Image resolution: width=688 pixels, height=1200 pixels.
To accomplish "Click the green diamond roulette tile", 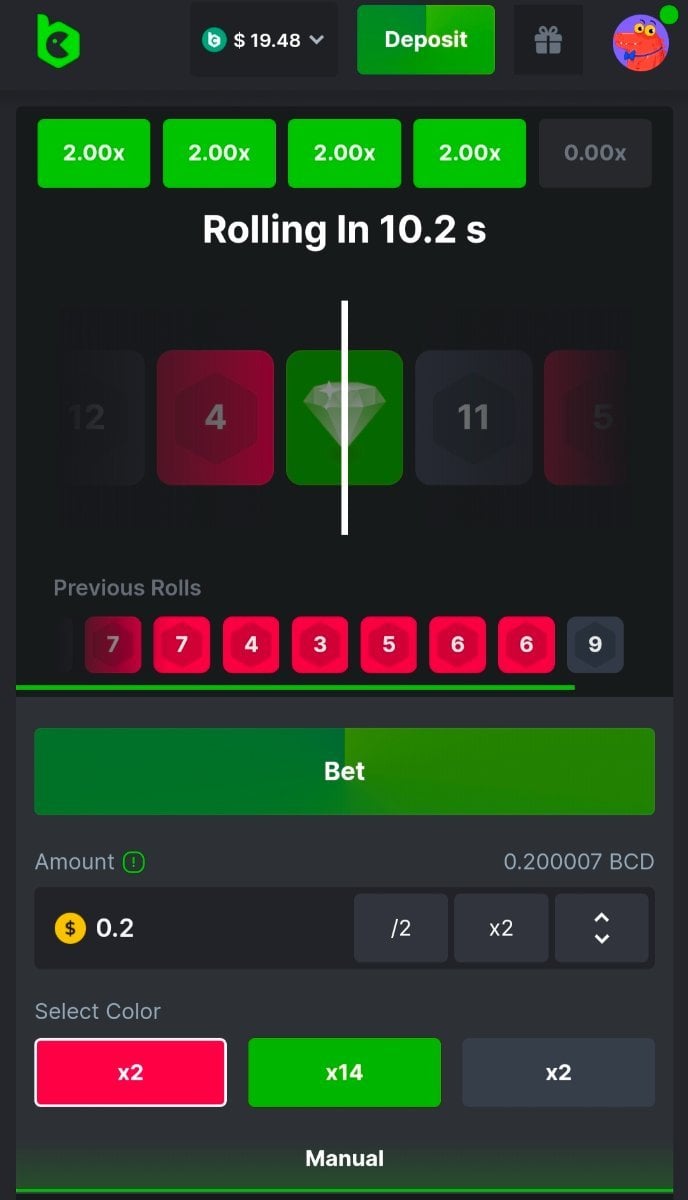I will tap(344, 417).
